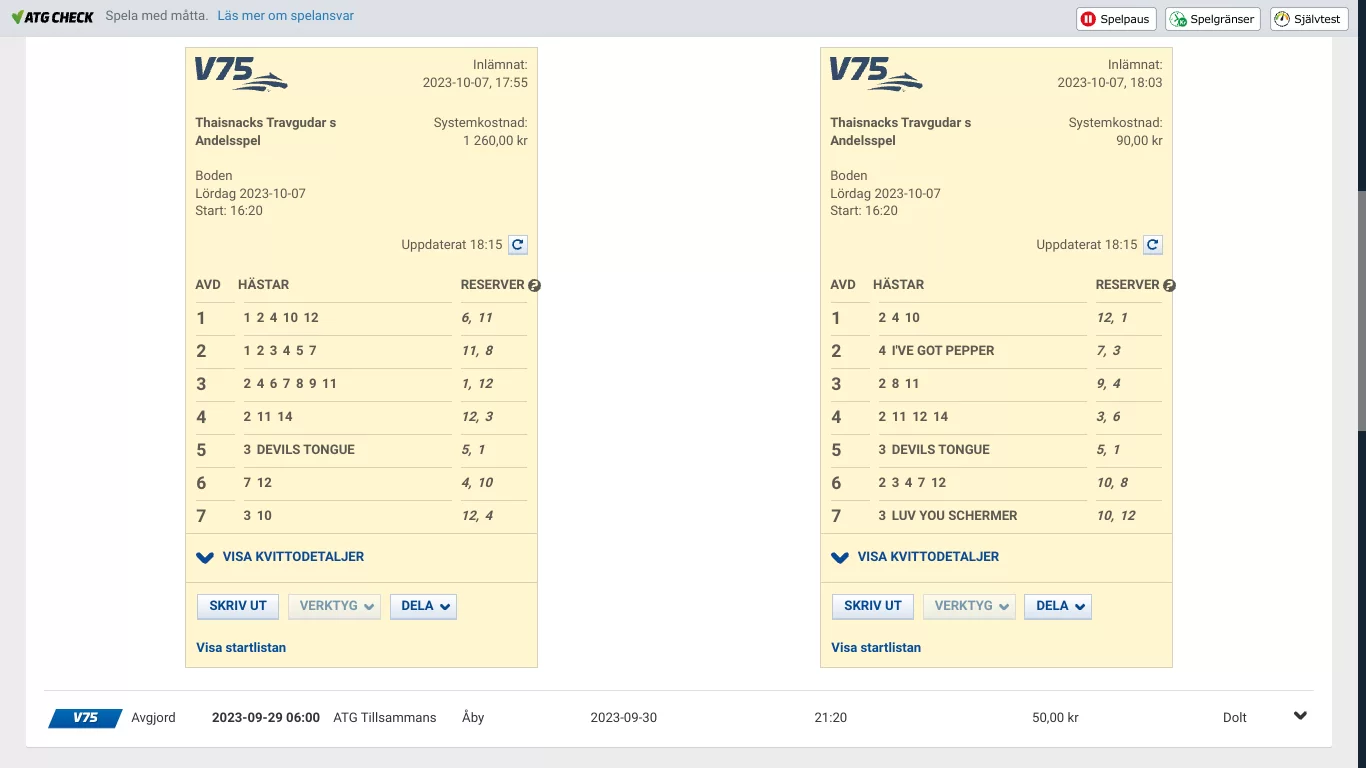Click horses '1 2 3 4 5 7' in AVD 2
The image size is (1366, 768).
point(280,351)
